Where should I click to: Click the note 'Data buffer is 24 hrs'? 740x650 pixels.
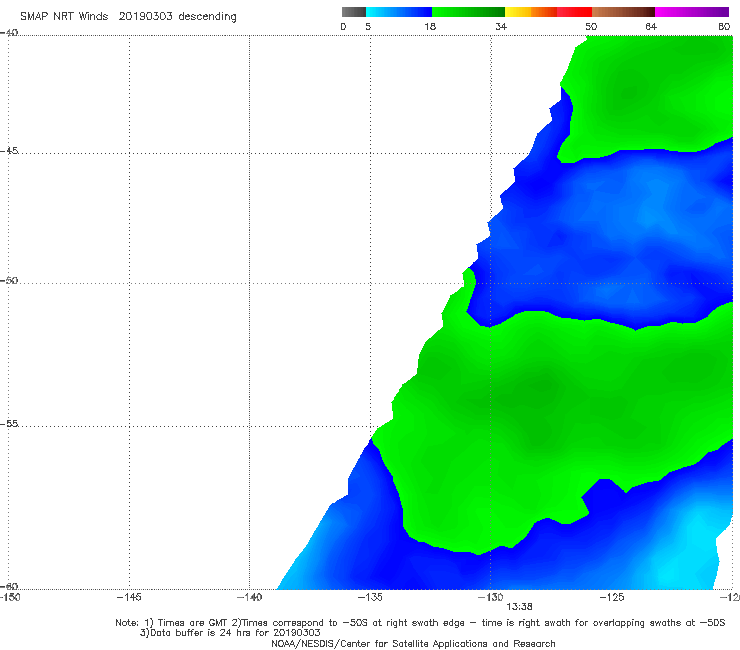[230, 633]
